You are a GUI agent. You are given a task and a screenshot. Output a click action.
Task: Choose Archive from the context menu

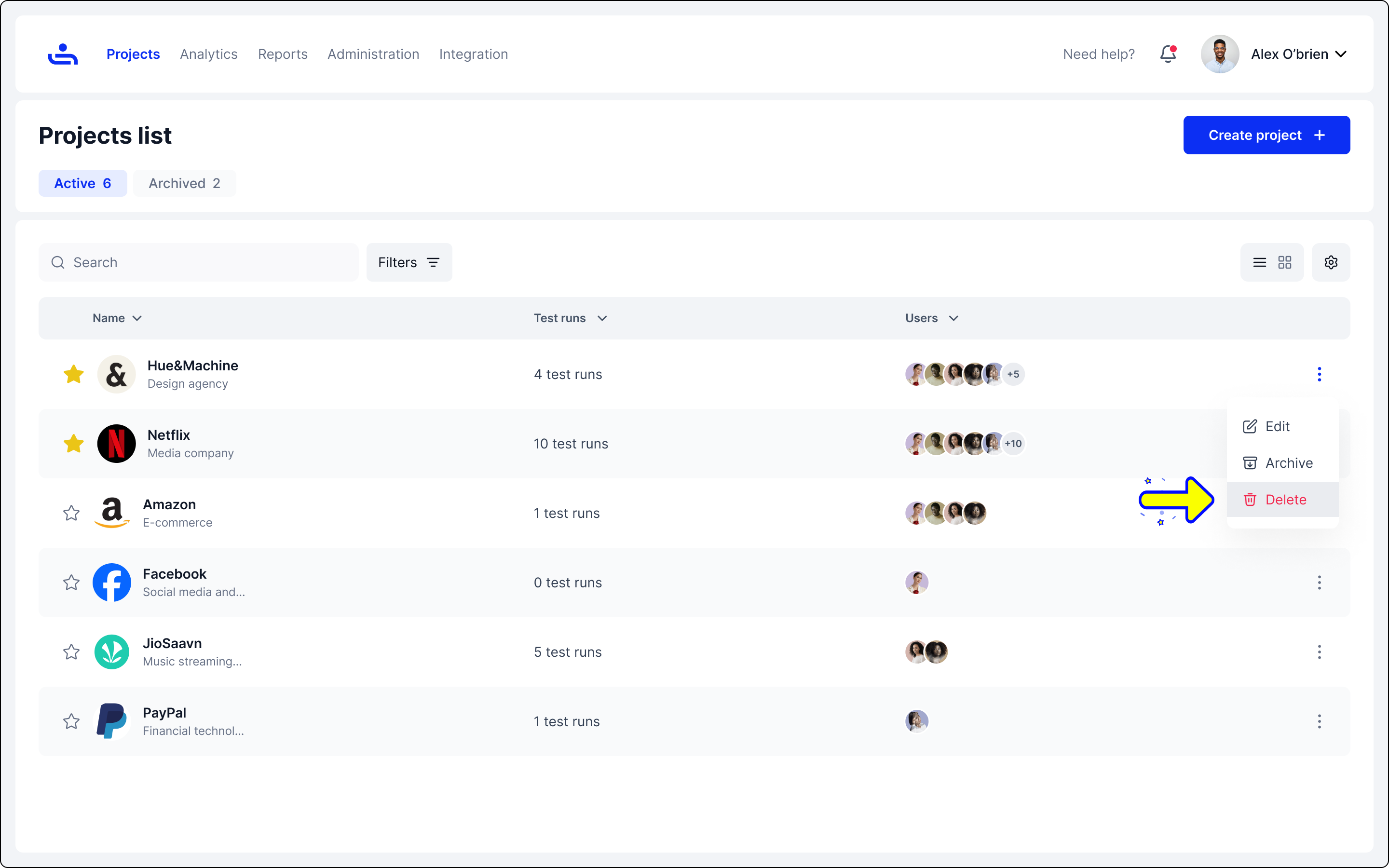pyautogui.click(x=1282, y=463)
